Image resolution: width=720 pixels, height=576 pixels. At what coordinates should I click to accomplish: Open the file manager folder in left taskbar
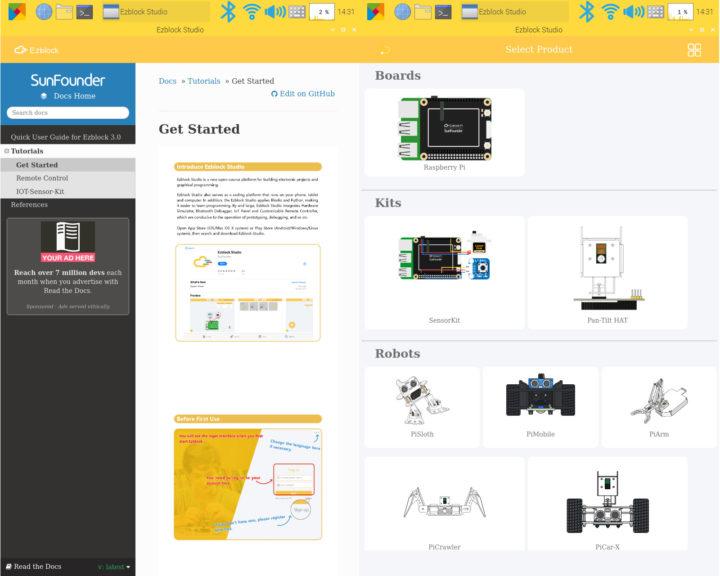(64, 12)
